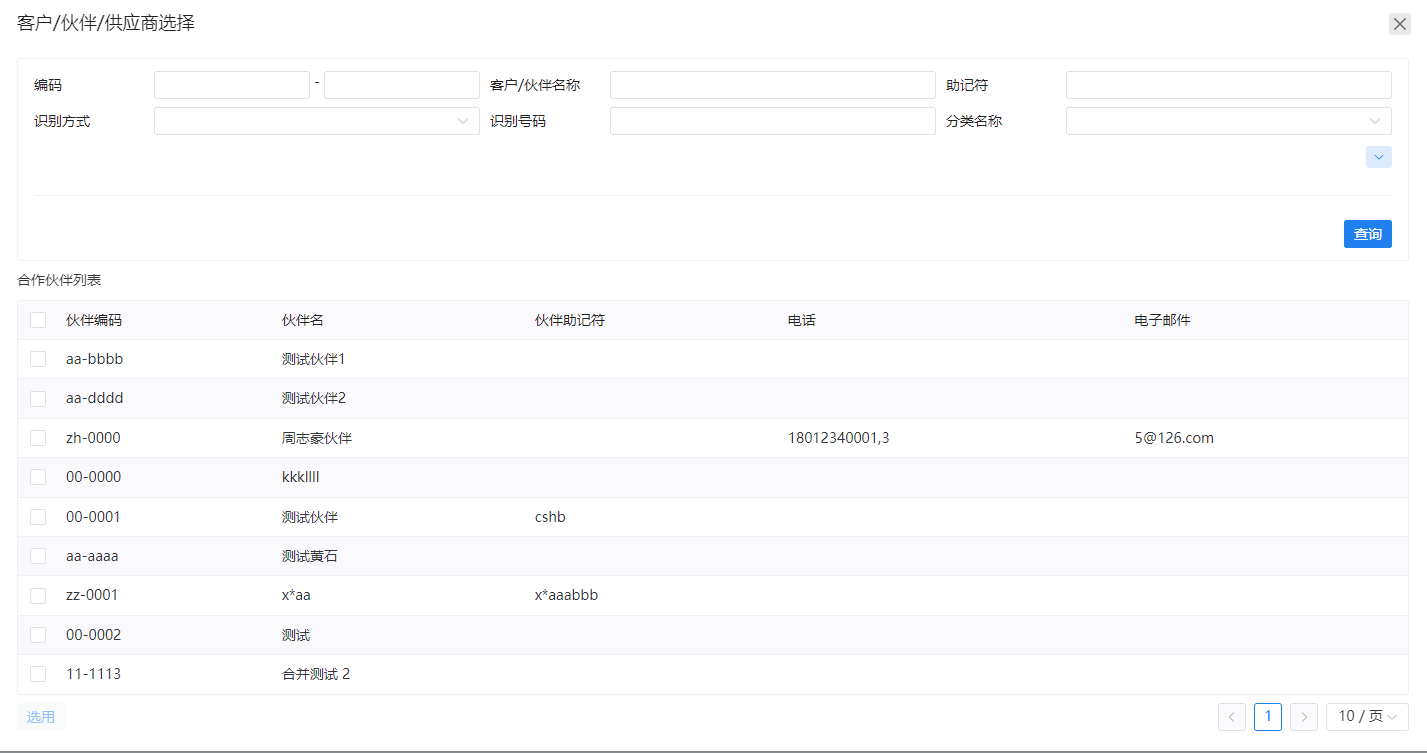Check the row aa-dddd checkbox
This screenshot has width=1427, height=753.
point(38,399)
